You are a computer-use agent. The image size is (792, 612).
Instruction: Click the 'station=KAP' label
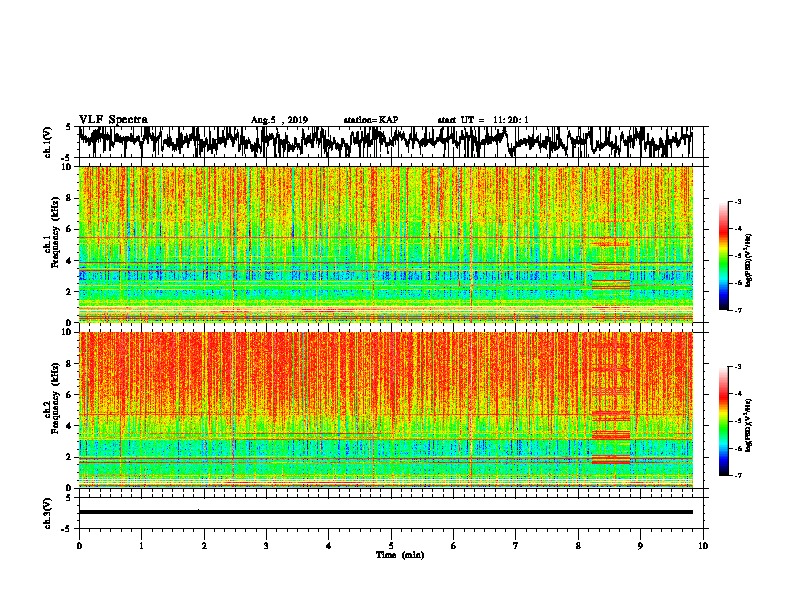[371, 120]
